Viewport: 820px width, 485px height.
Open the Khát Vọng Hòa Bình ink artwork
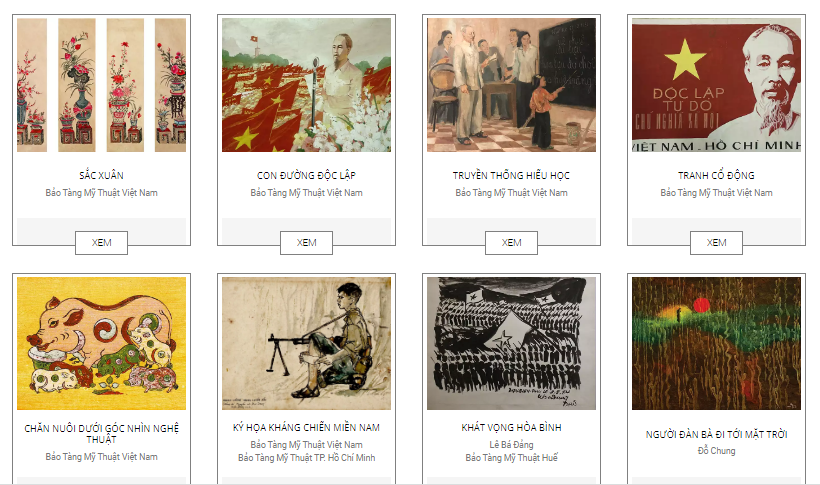pyautogui.click(x=511, y=343)
